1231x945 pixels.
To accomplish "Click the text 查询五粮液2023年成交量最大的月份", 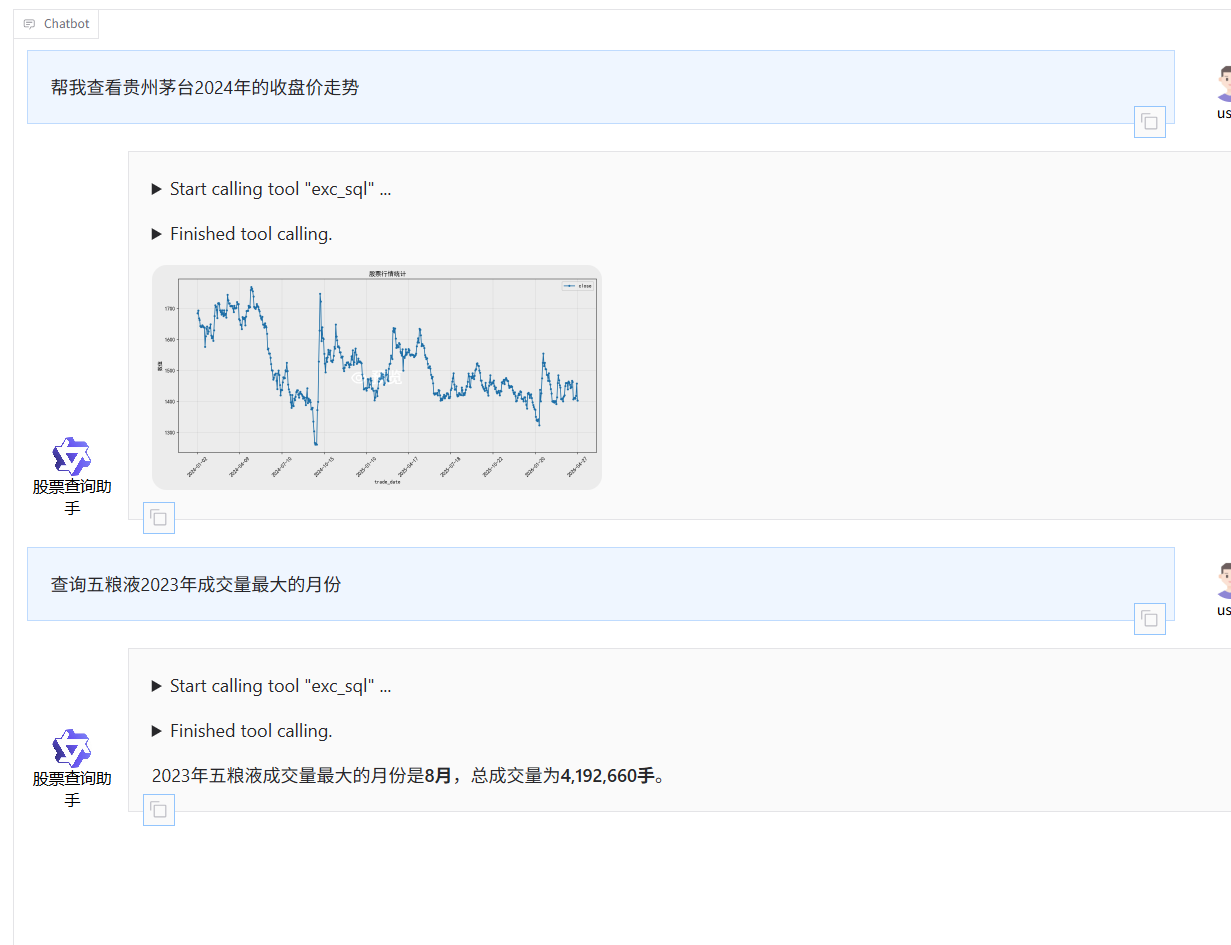I will (196, 584).
